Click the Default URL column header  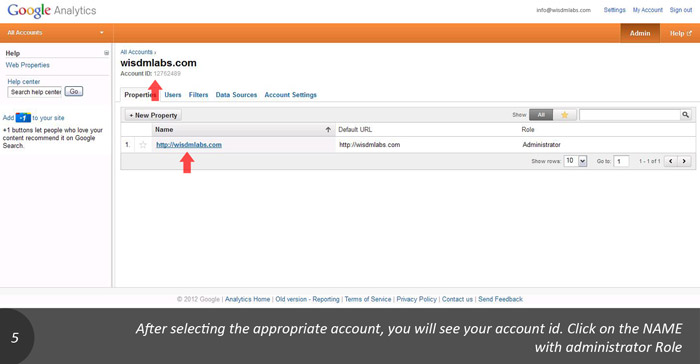(x=355, y=130)
